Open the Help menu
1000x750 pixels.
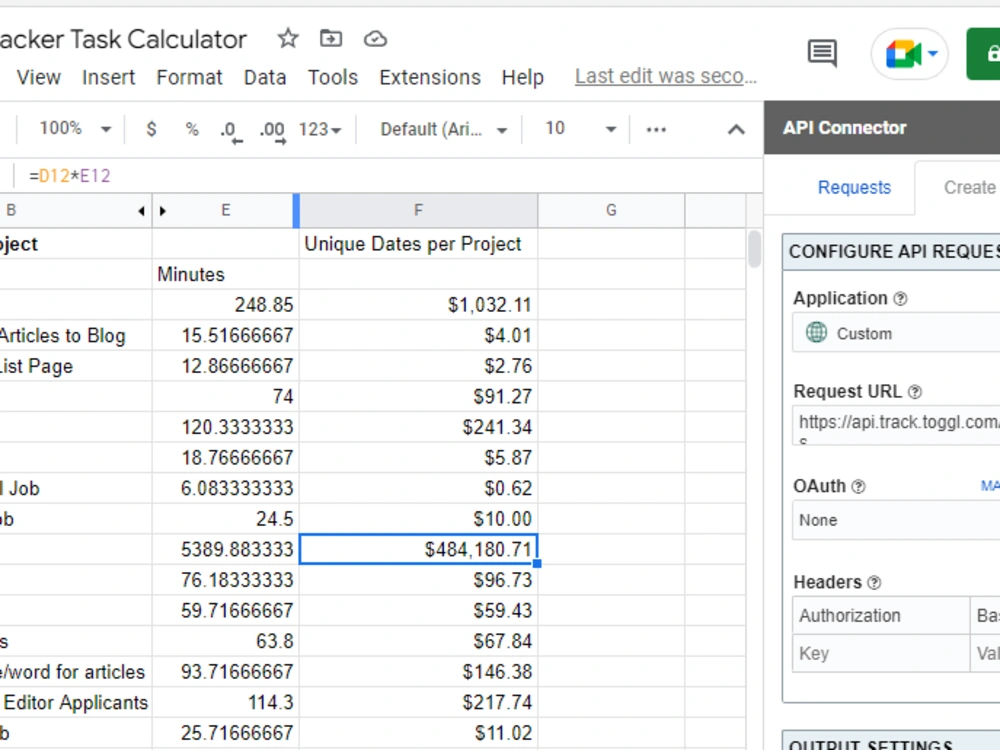pyautogui.click(x=522, y=77)
